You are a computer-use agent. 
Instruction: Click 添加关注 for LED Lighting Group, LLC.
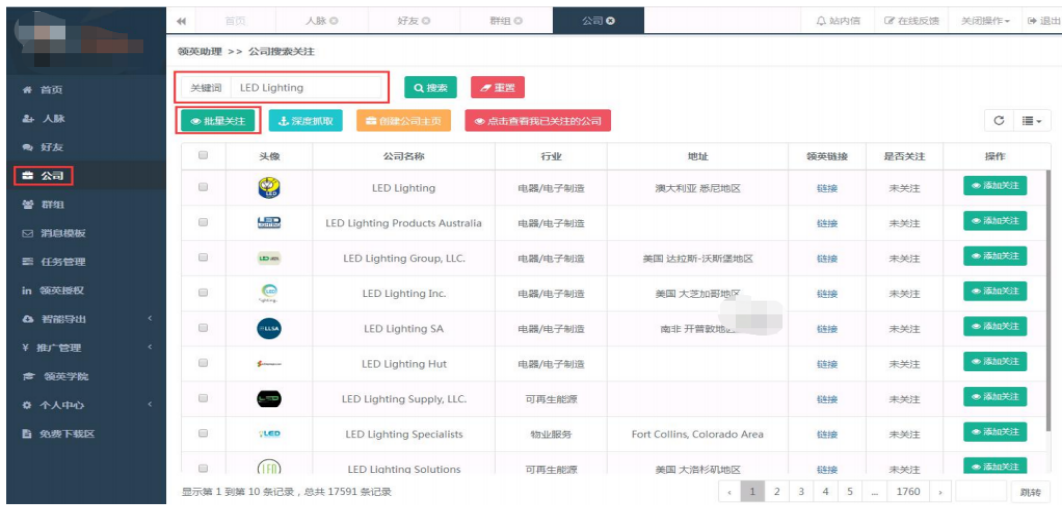coord(995,256)
